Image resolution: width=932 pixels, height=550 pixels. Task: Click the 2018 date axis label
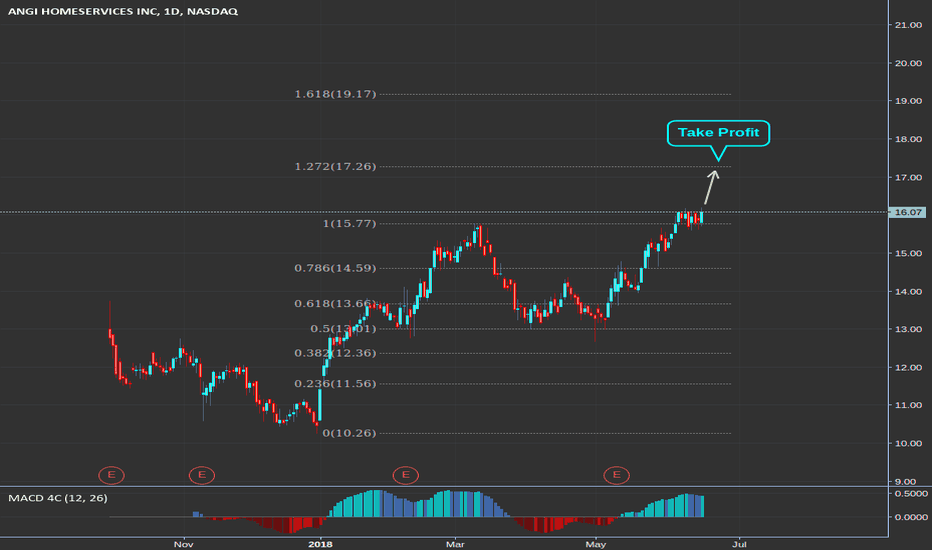(x=320, y=544)
